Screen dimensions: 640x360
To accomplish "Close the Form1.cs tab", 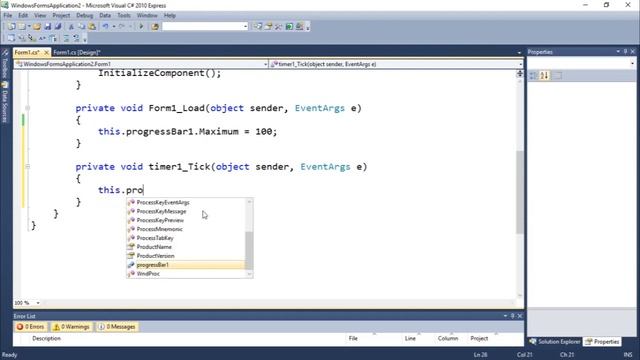I will click(46, 52).
